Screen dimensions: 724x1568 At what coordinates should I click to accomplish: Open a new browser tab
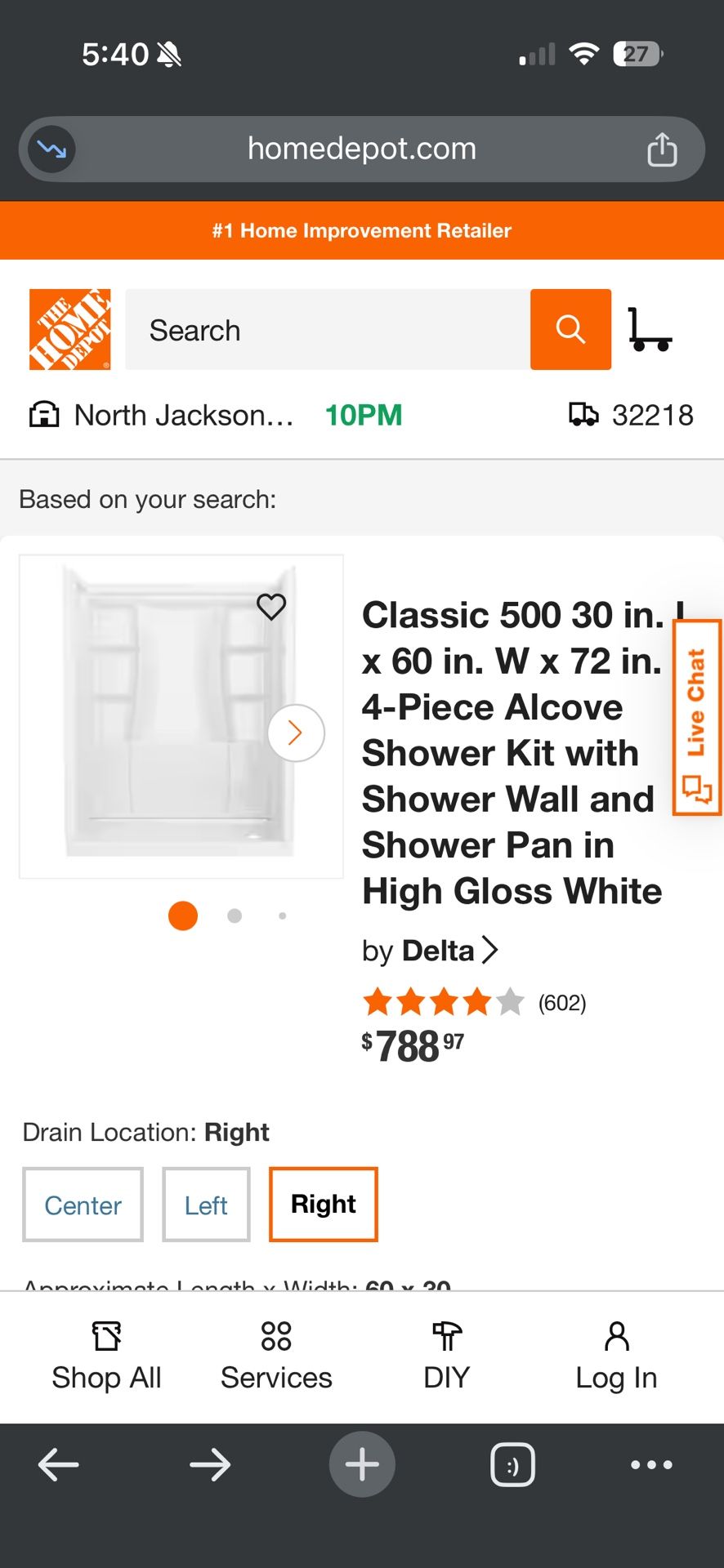(x=362, y=1464)
